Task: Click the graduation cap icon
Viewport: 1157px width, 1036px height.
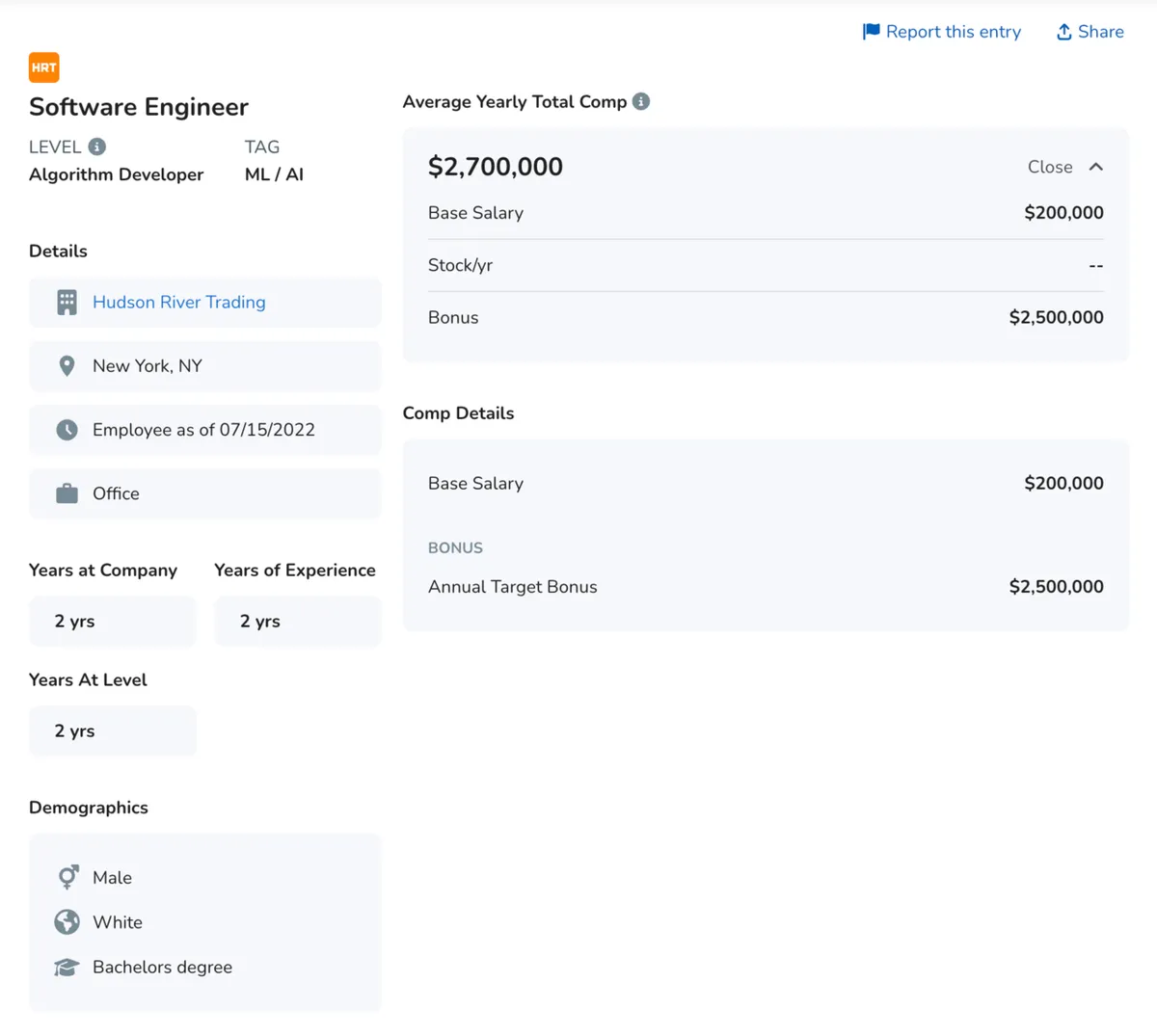Action: click(67, 967)
